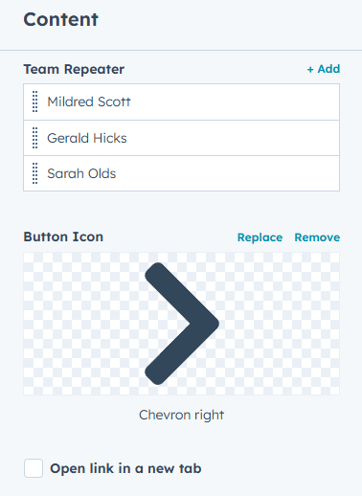362x496 pixels.
Task: Click the Open link in a new tab label
Action: pos(126,468)
